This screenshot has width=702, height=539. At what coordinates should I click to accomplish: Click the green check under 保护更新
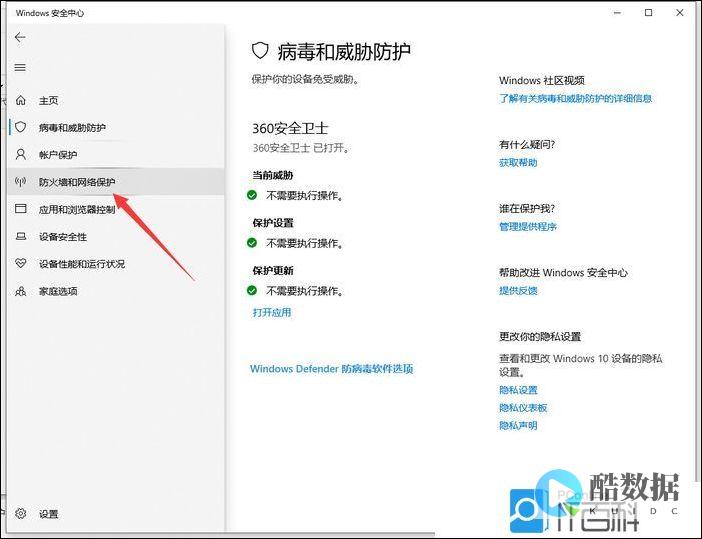tap(252, 291)
